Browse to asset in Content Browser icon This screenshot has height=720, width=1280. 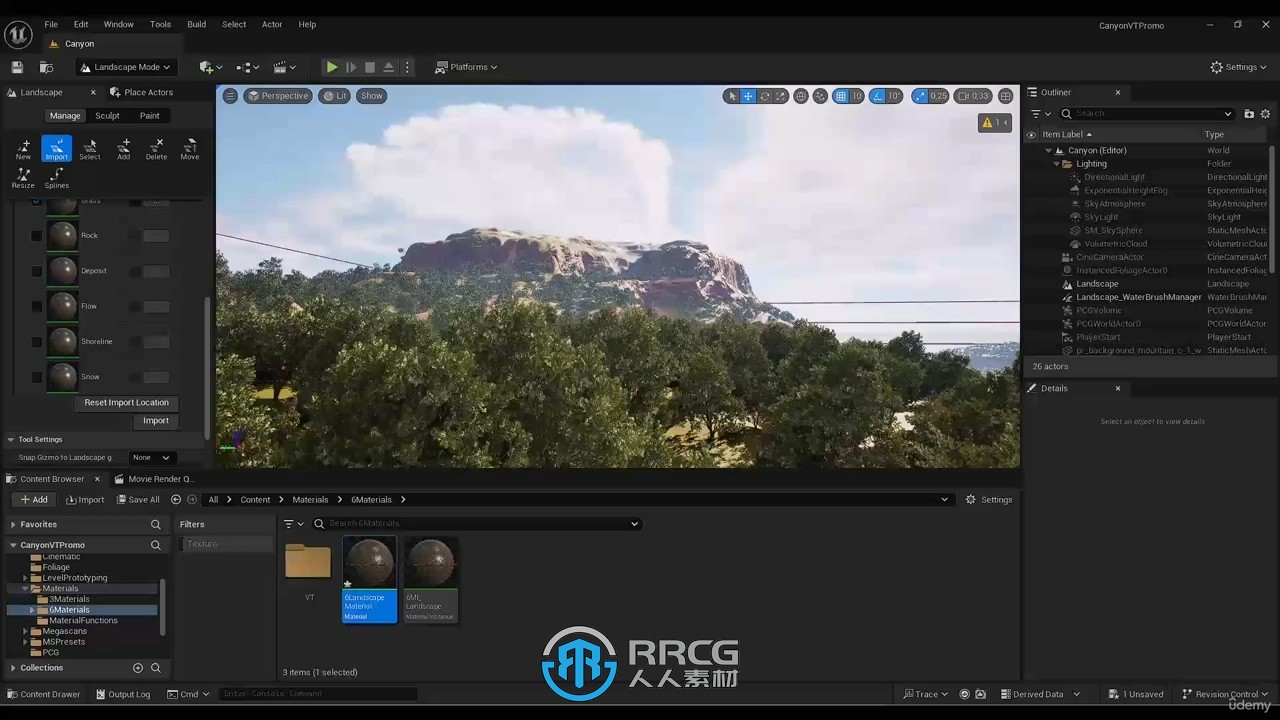[x=46, y=67]
